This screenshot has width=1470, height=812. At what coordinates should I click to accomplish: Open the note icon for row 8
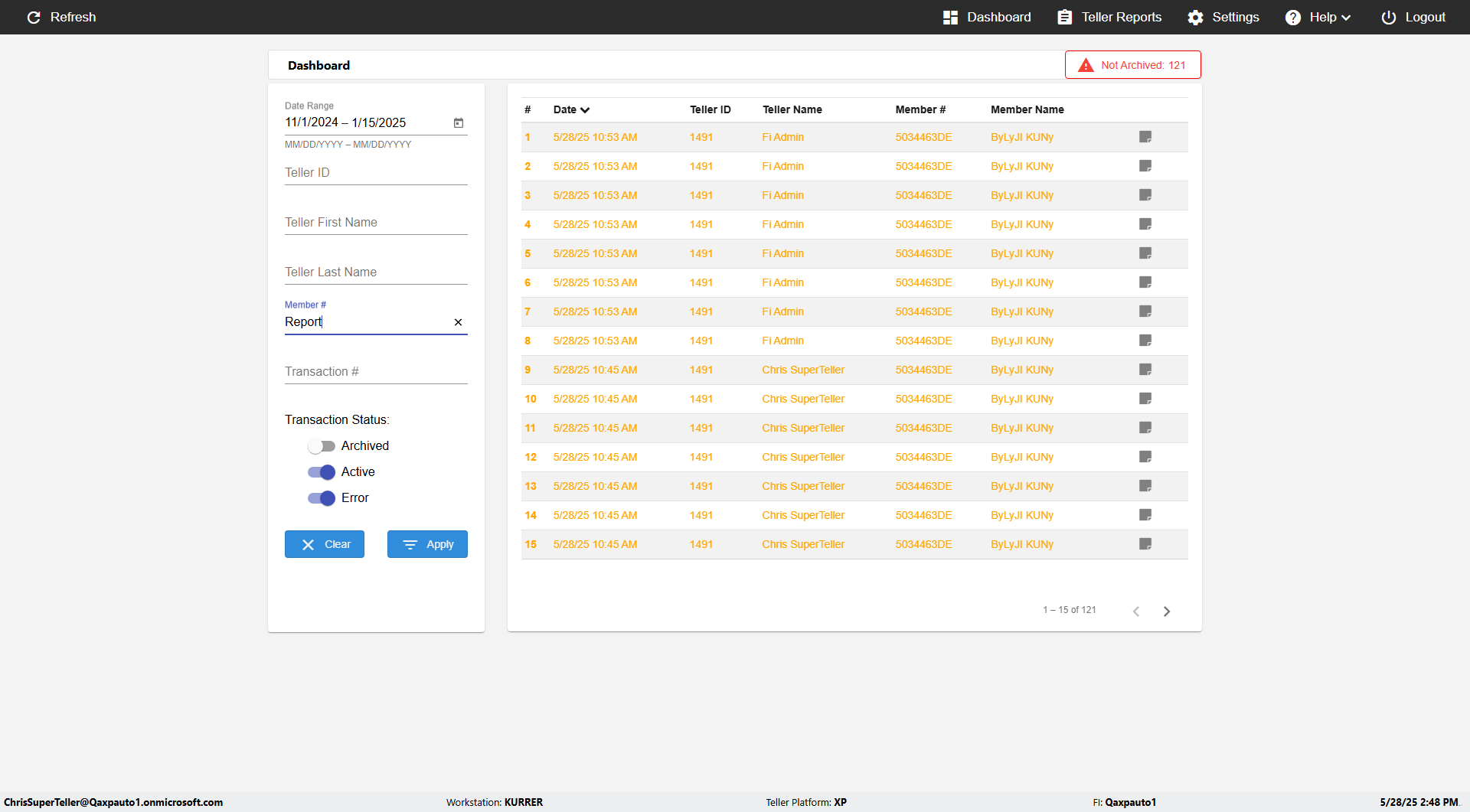point(1145,341)
